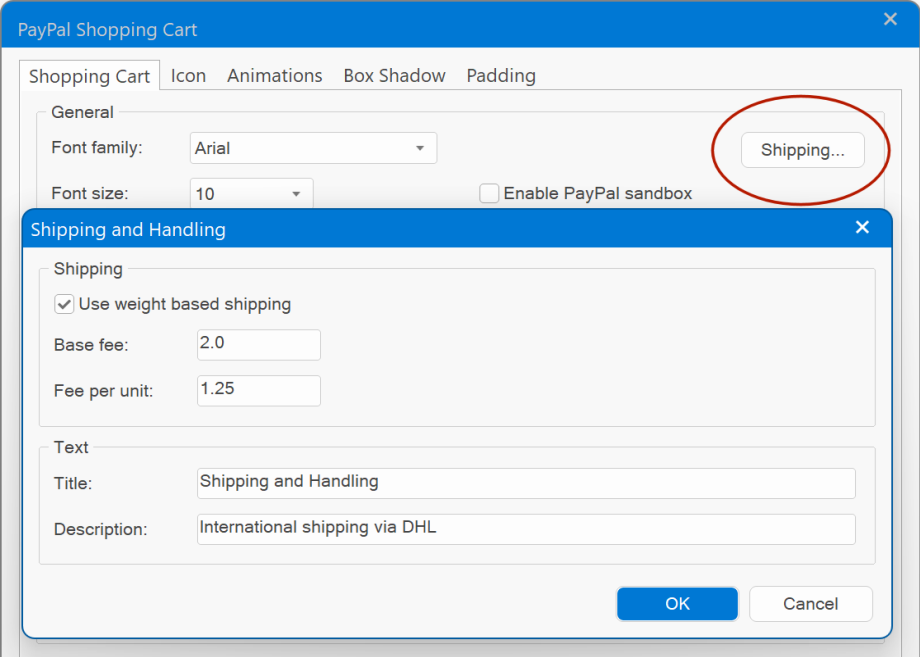This screenshot has width=921, height=658.
Task: Click the Description text field
Action: (x=526, y=529)
